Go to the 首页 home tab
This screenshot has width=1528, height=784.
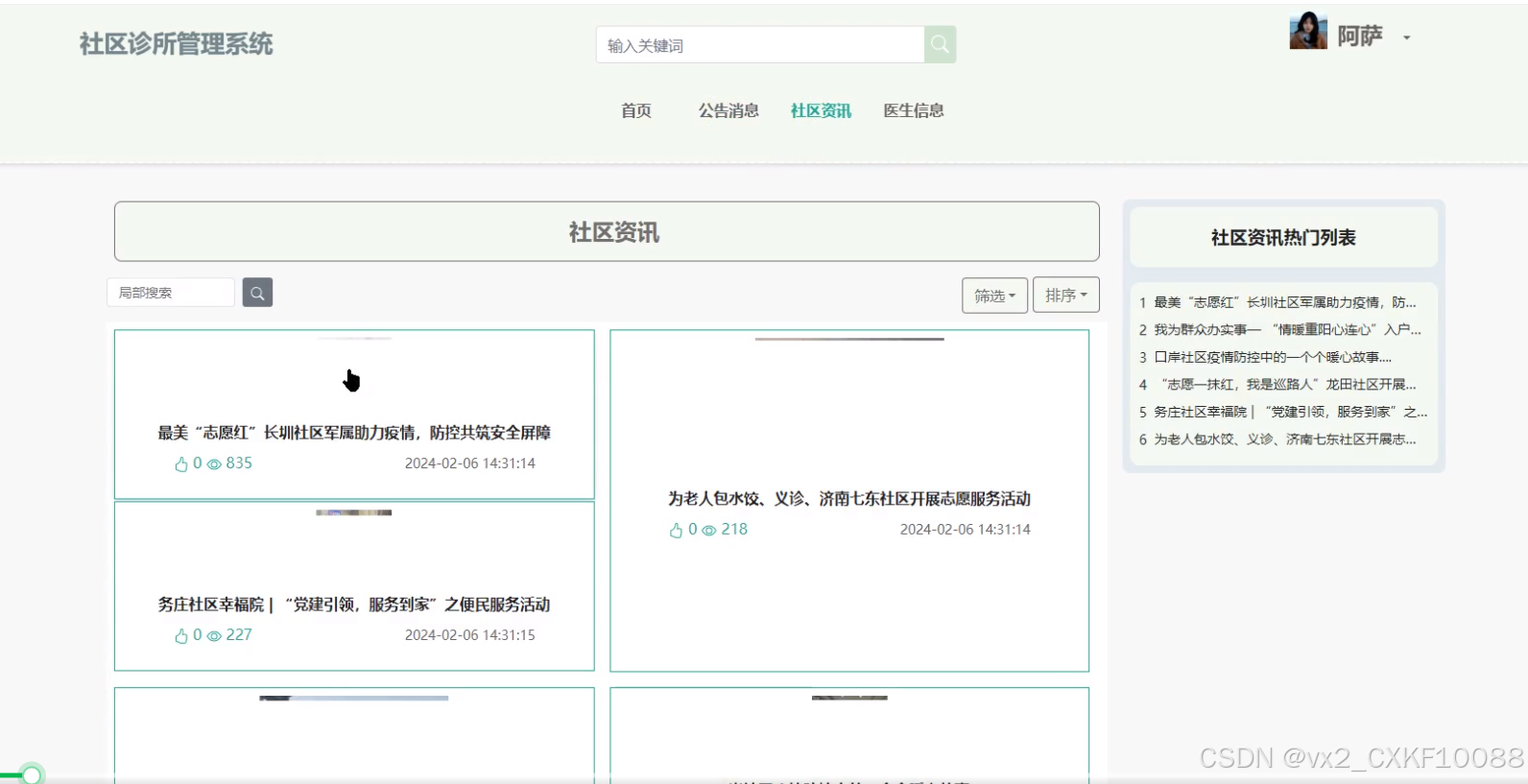[x=636, y=110]
